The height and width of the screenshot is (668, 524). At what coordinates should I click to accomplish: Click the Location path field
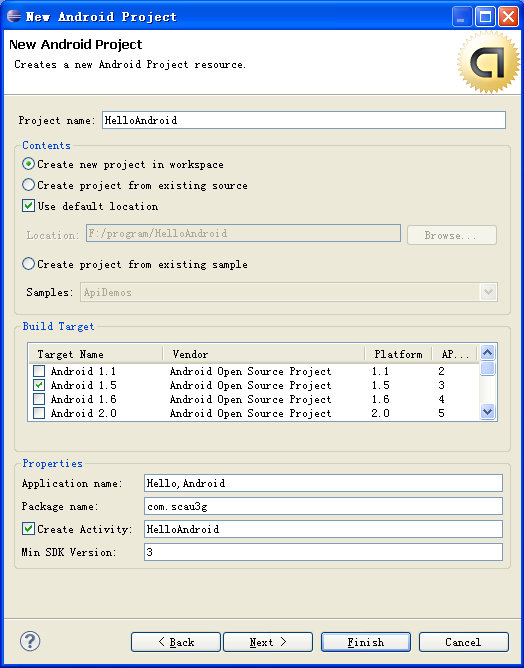(x=243, y=233)
